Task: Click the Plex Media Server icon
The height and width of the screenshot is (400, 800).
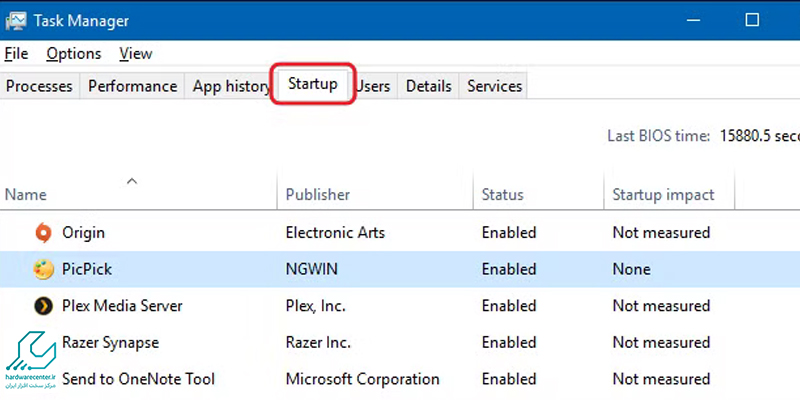Action: 43,306
